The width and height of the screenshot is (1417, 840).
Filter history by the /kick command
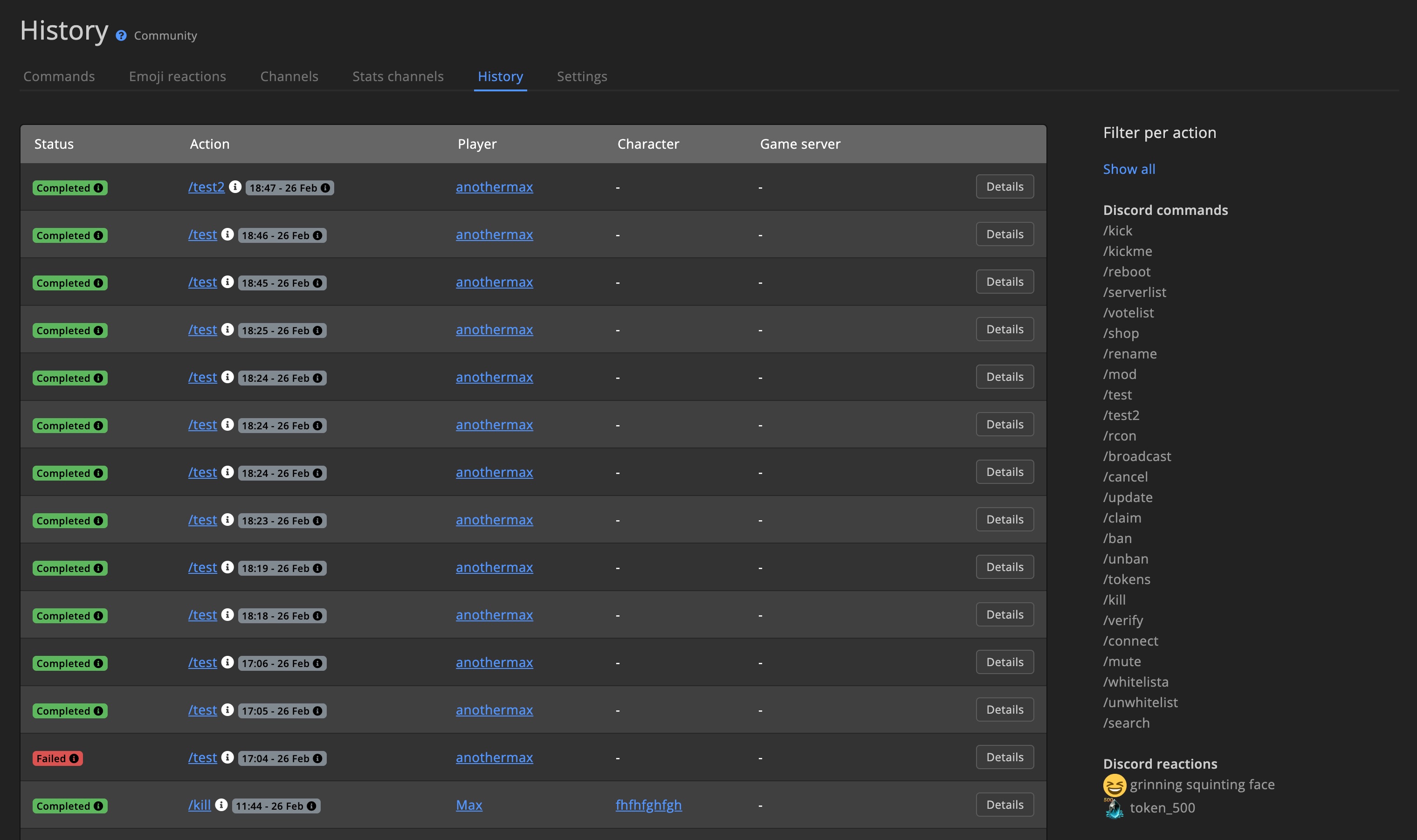point(1117,230)
